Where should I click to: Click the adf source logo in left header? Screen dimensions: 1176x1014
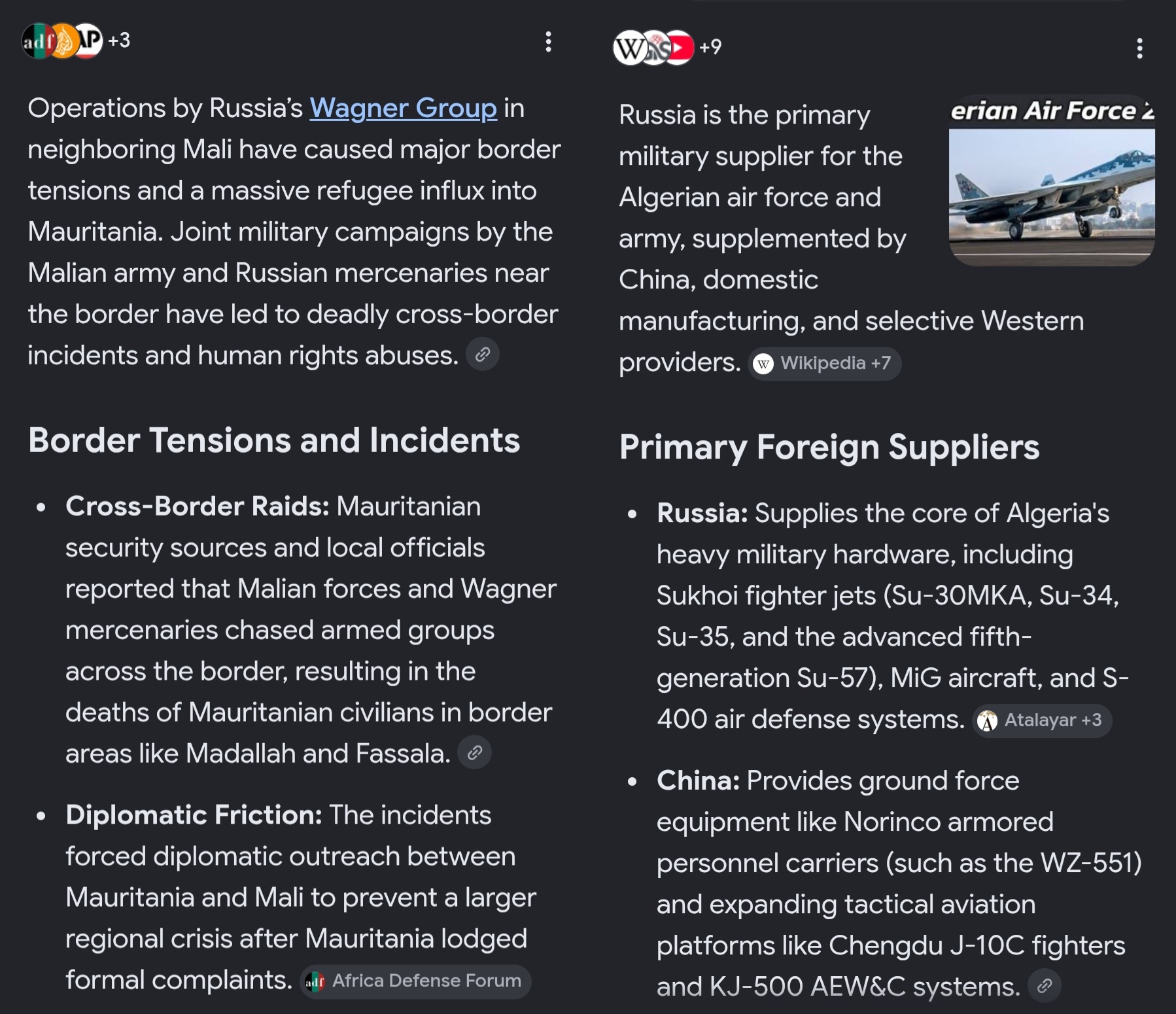coord(37,41)
